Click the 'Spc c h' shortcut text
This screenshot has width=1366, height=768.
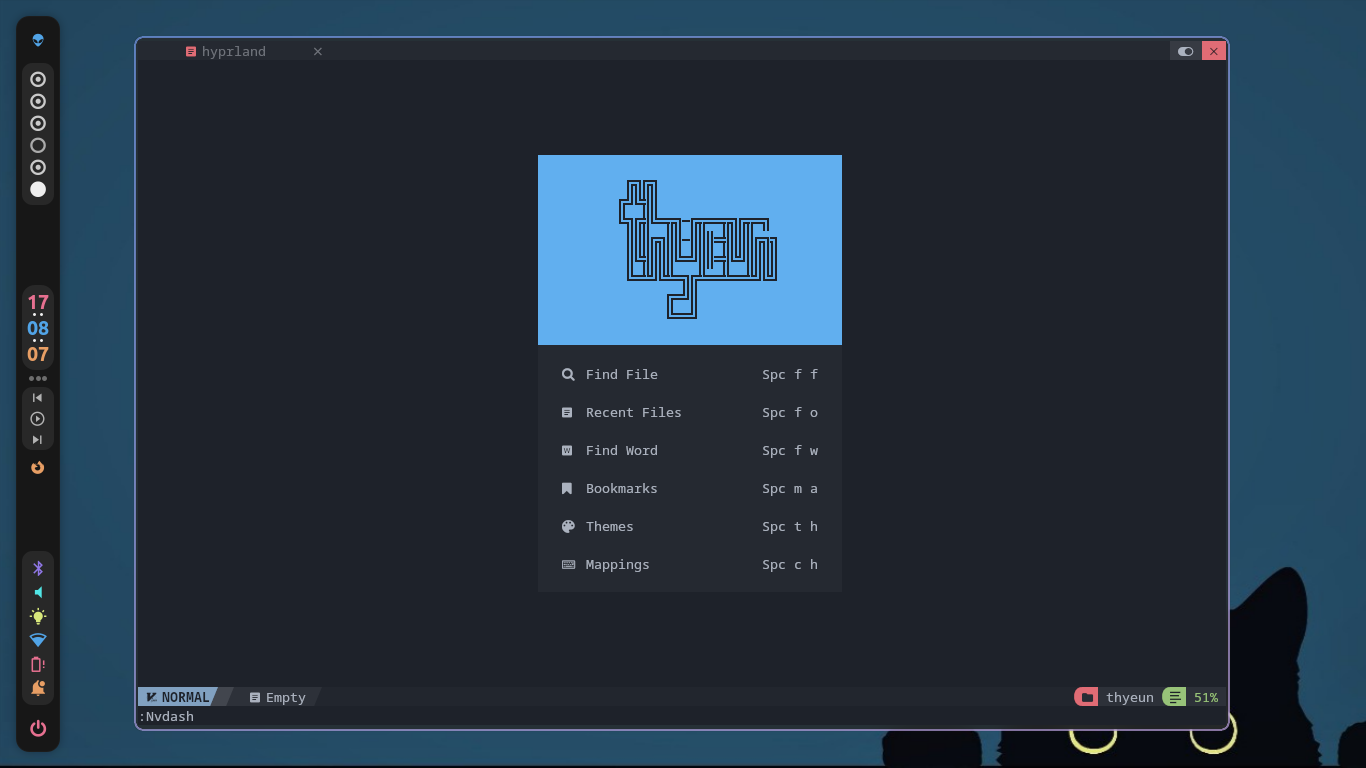[790, 564]
